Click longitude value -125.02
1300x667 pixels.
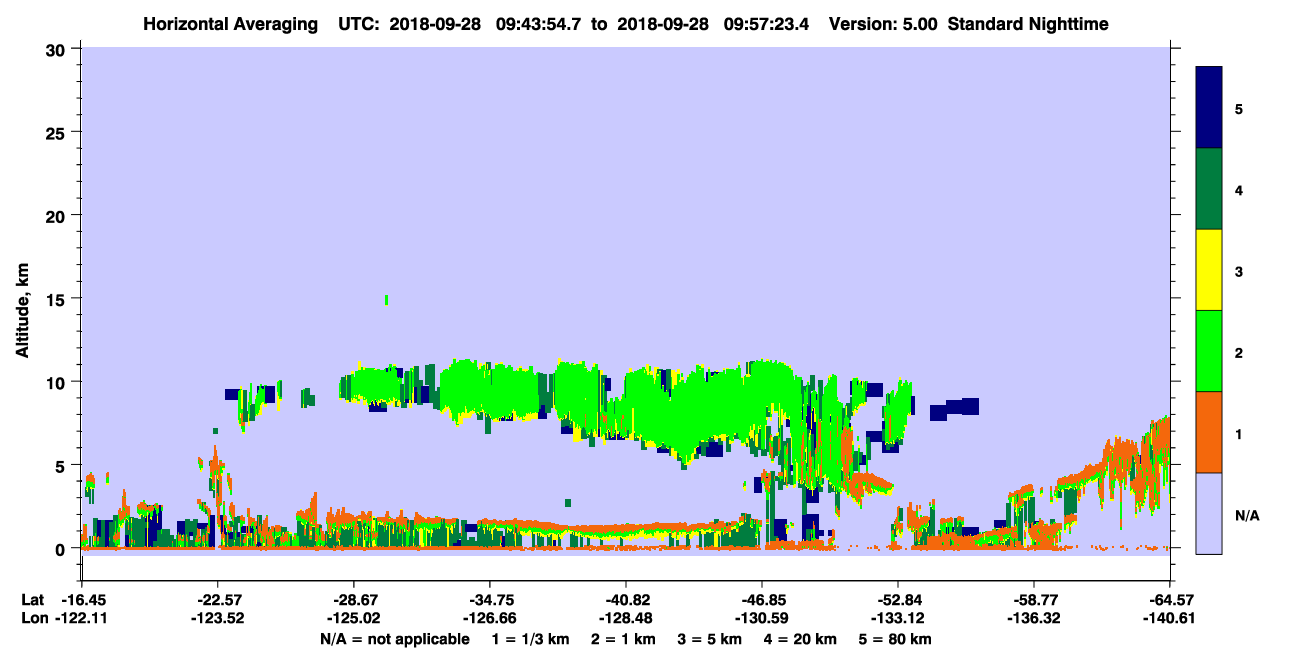[354, 618]
